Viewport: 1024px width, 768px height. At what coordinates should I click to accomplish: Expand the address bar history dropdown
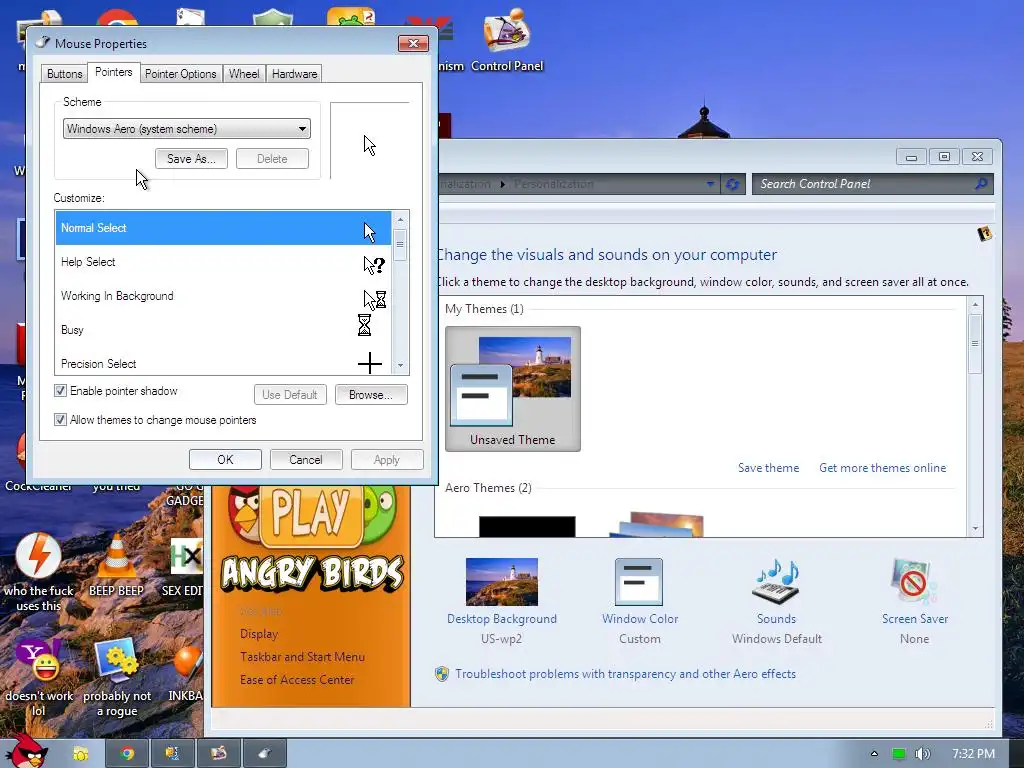click(x=710, y=184)
